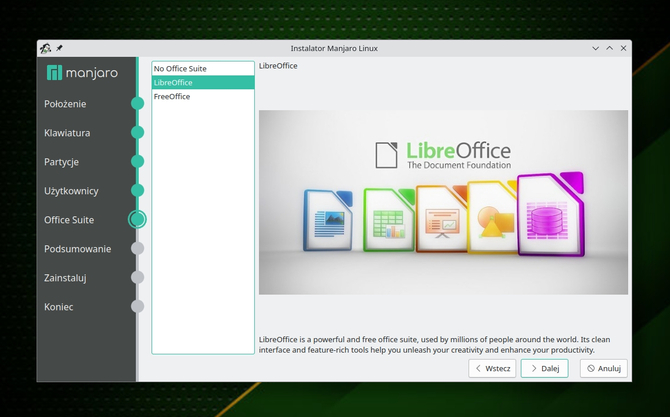Select LibreOffice in the list
The width and height of the screenshot is (670, 417).
click(x=203, y=82)
